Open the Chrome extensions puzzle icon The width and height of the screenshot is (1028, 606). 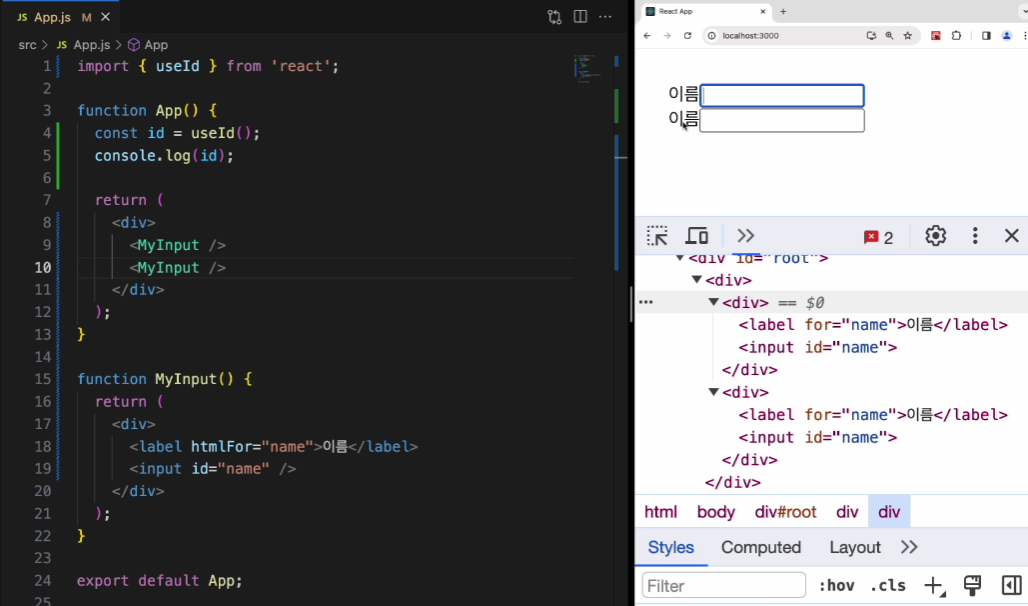[957, 35]
